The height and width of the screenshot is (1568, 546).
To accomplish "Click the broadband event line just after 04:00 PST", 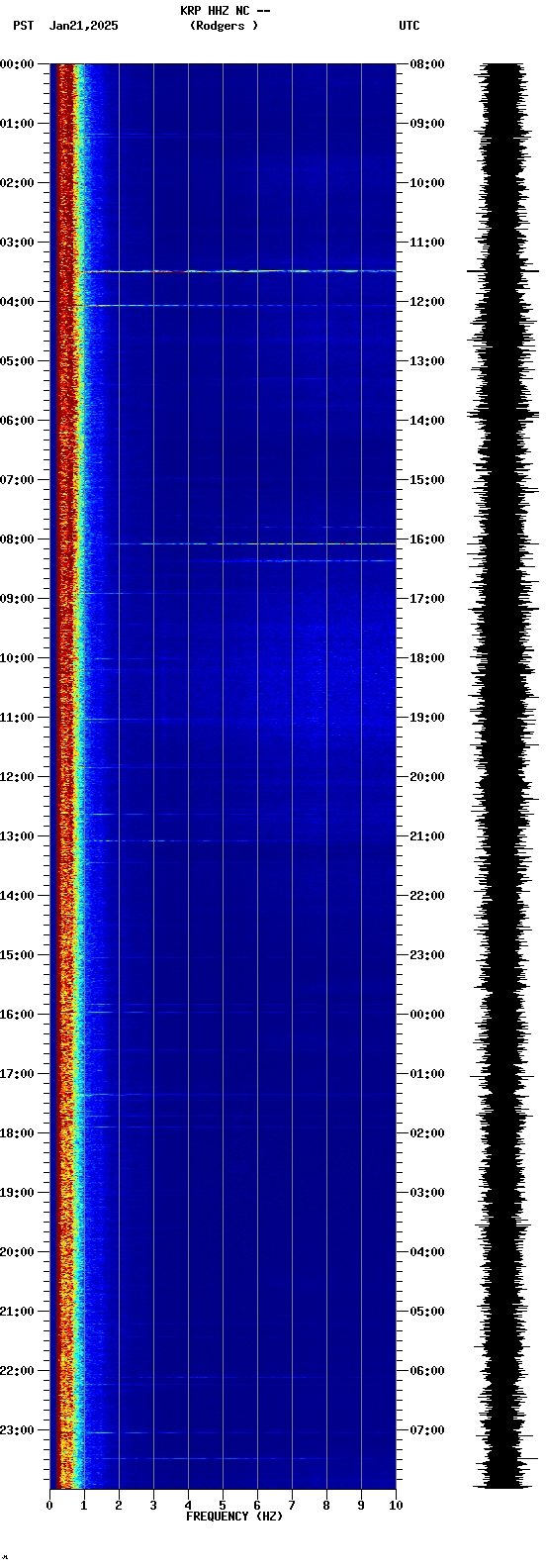I will pyautogui.click(x=235, y=305).
